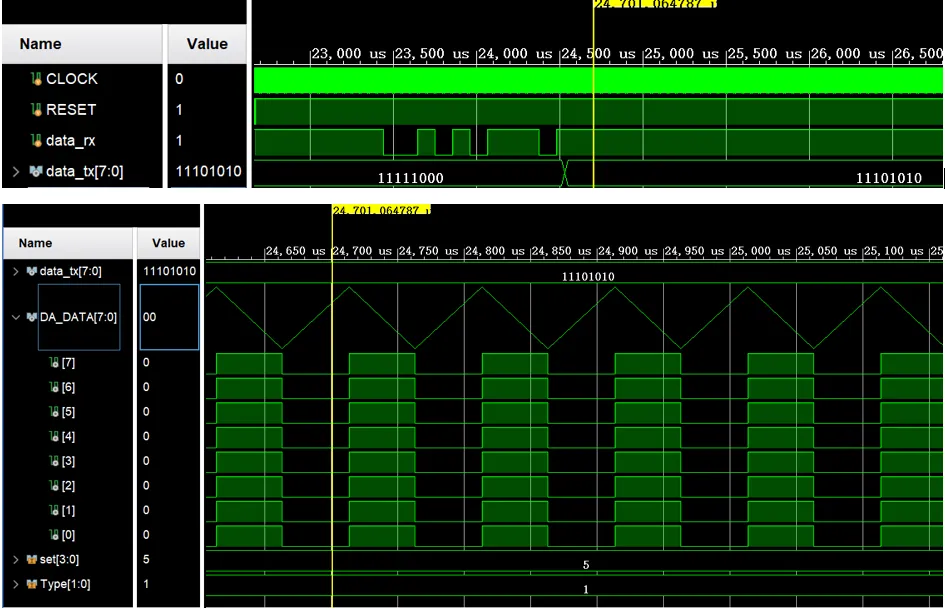The image size is (945, 610).
Task: Click the Value column header above DA_DATA
Action: [168, 243]
